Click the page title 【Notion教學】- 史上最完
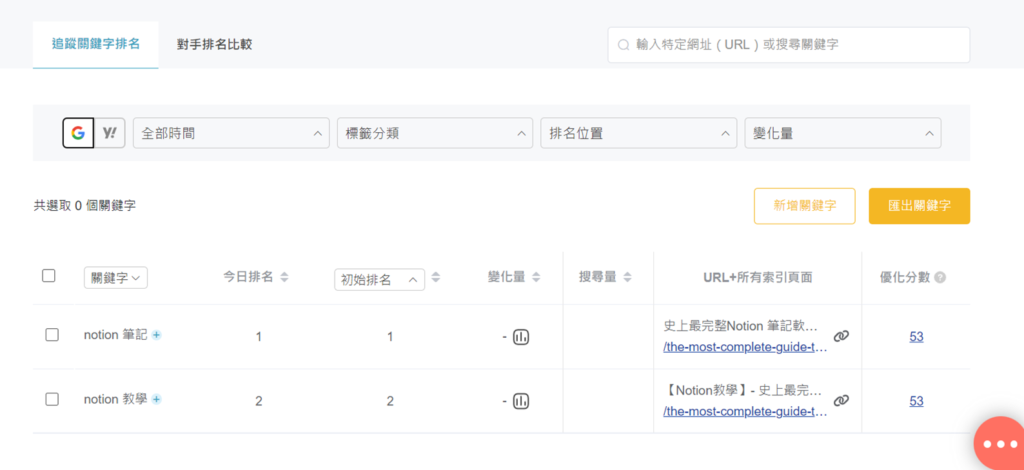Image resolution: width=1024 pixels, height=470 pixels. pos(745,390)
